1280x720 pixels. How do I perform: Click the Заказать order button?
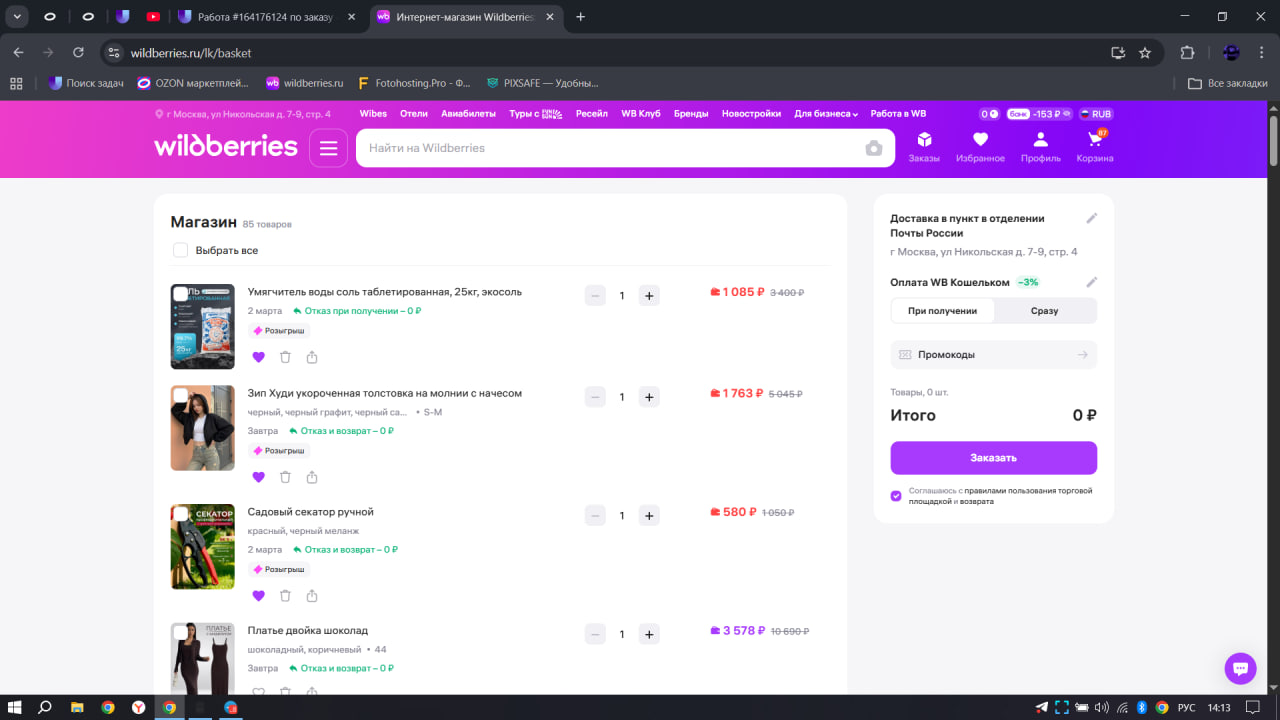pyautogui.click(x=994, y=458)
